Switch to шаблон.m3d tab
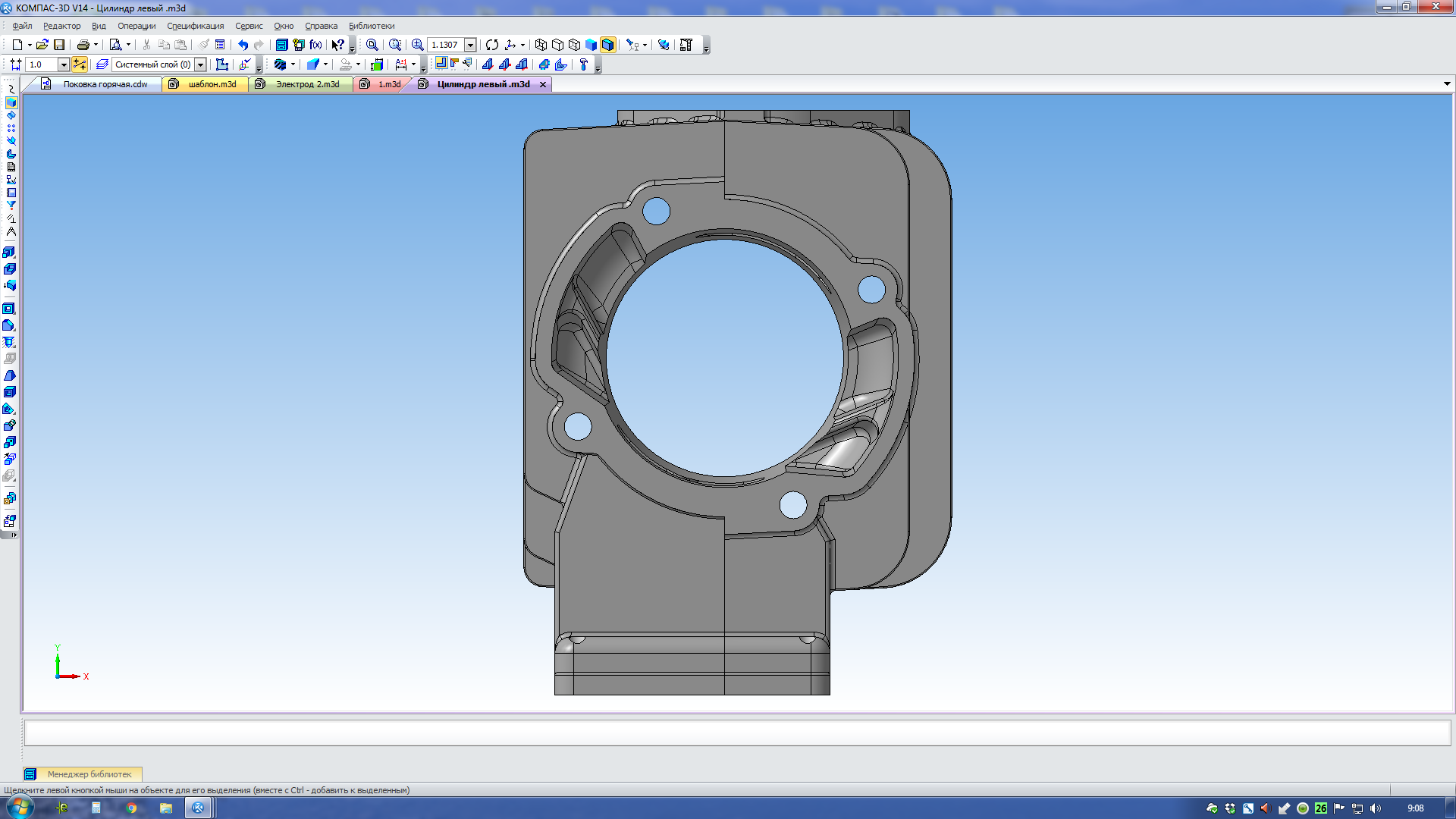The image size is (1456, 819). point(205,84)
